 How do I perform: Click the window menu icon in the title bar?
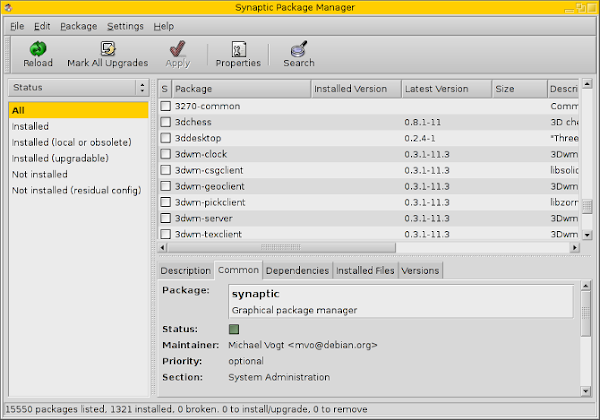(8, 7)
